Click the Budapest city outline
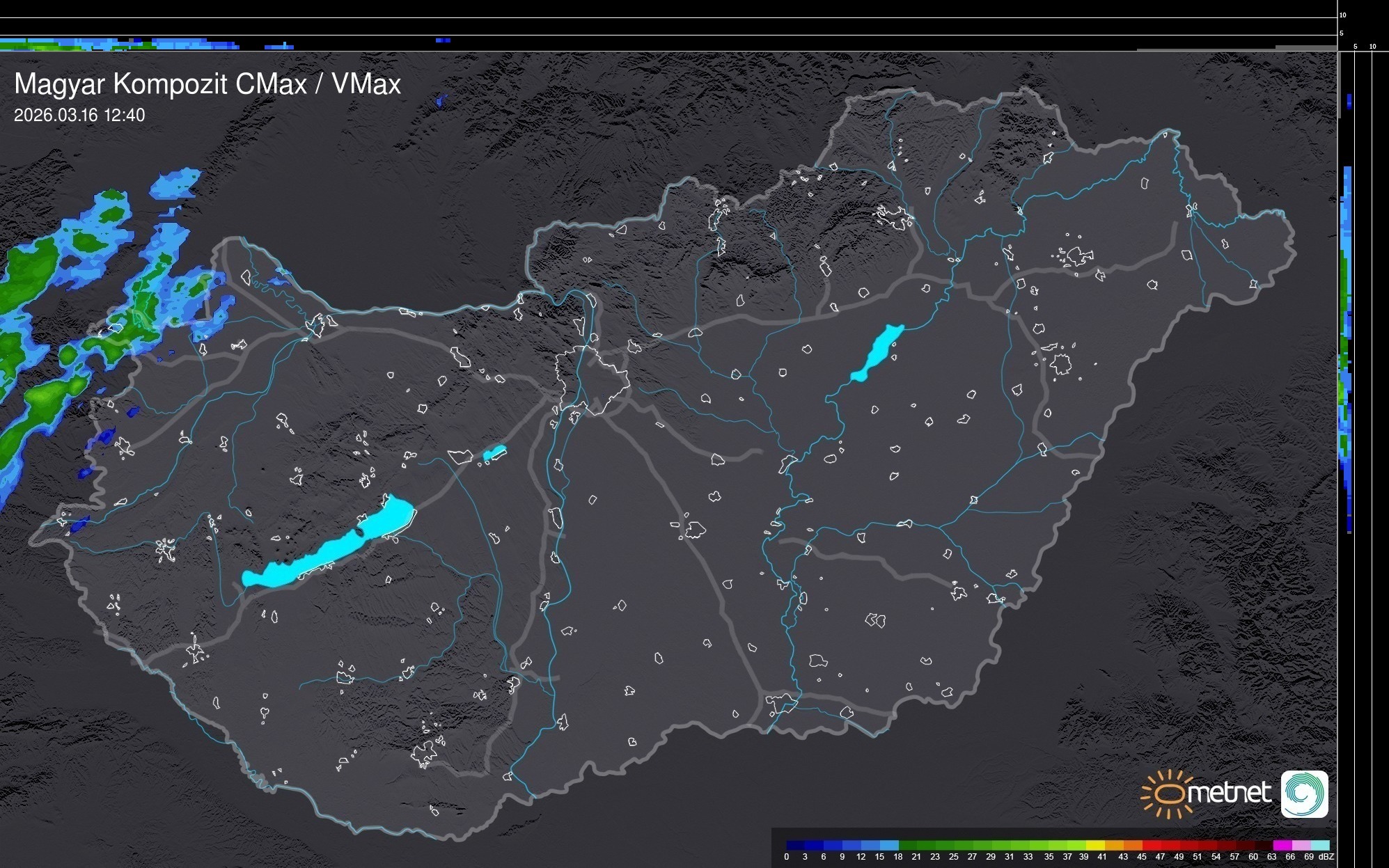Screen dimensions: 1389x868 592,379
